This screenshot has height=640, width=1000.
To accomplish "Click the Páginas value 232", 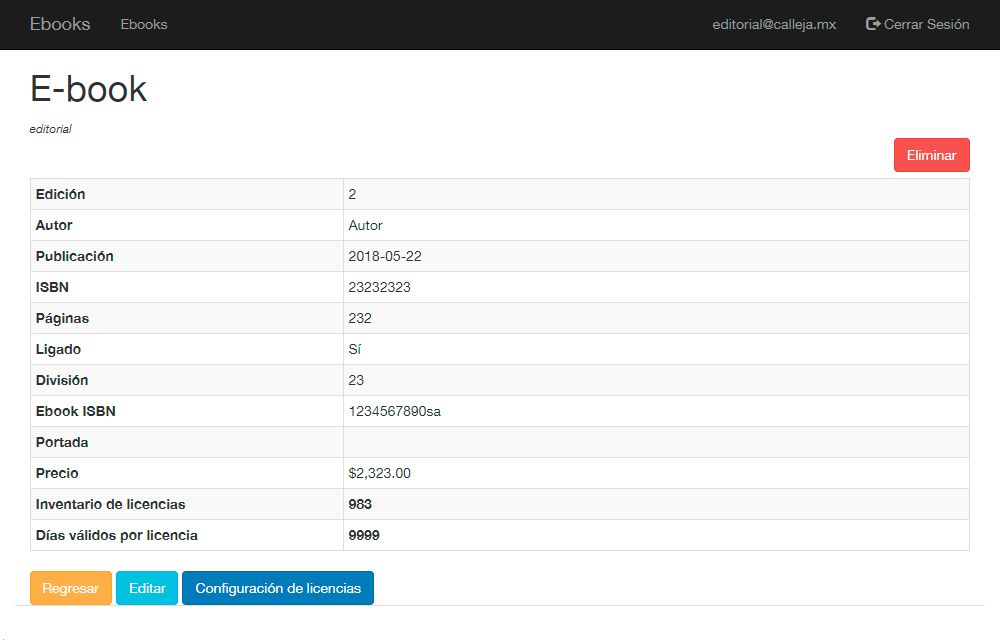I will click(360, 318).
